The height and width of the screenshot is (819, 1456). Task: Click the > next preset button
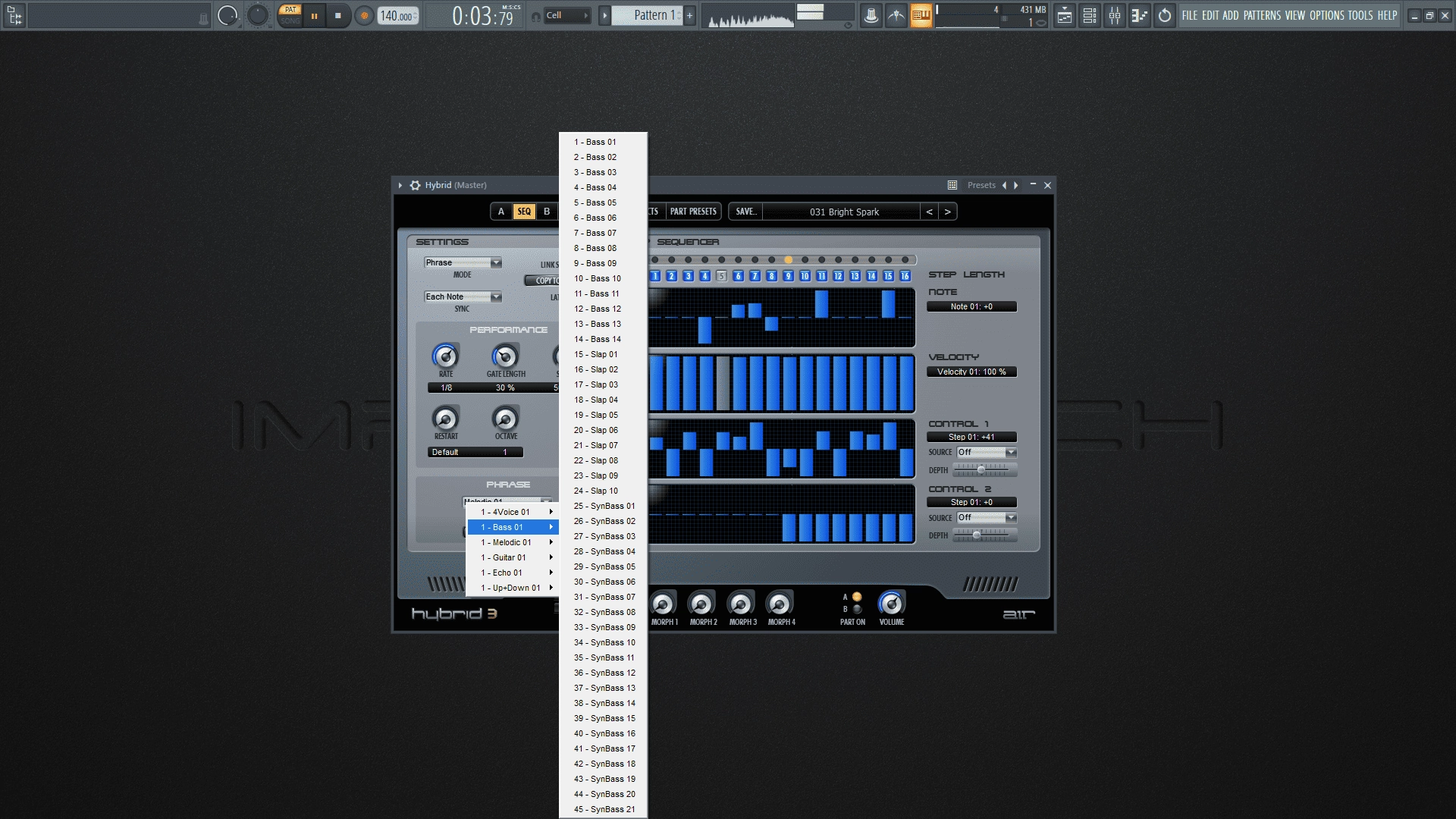(x=947, y=212)
